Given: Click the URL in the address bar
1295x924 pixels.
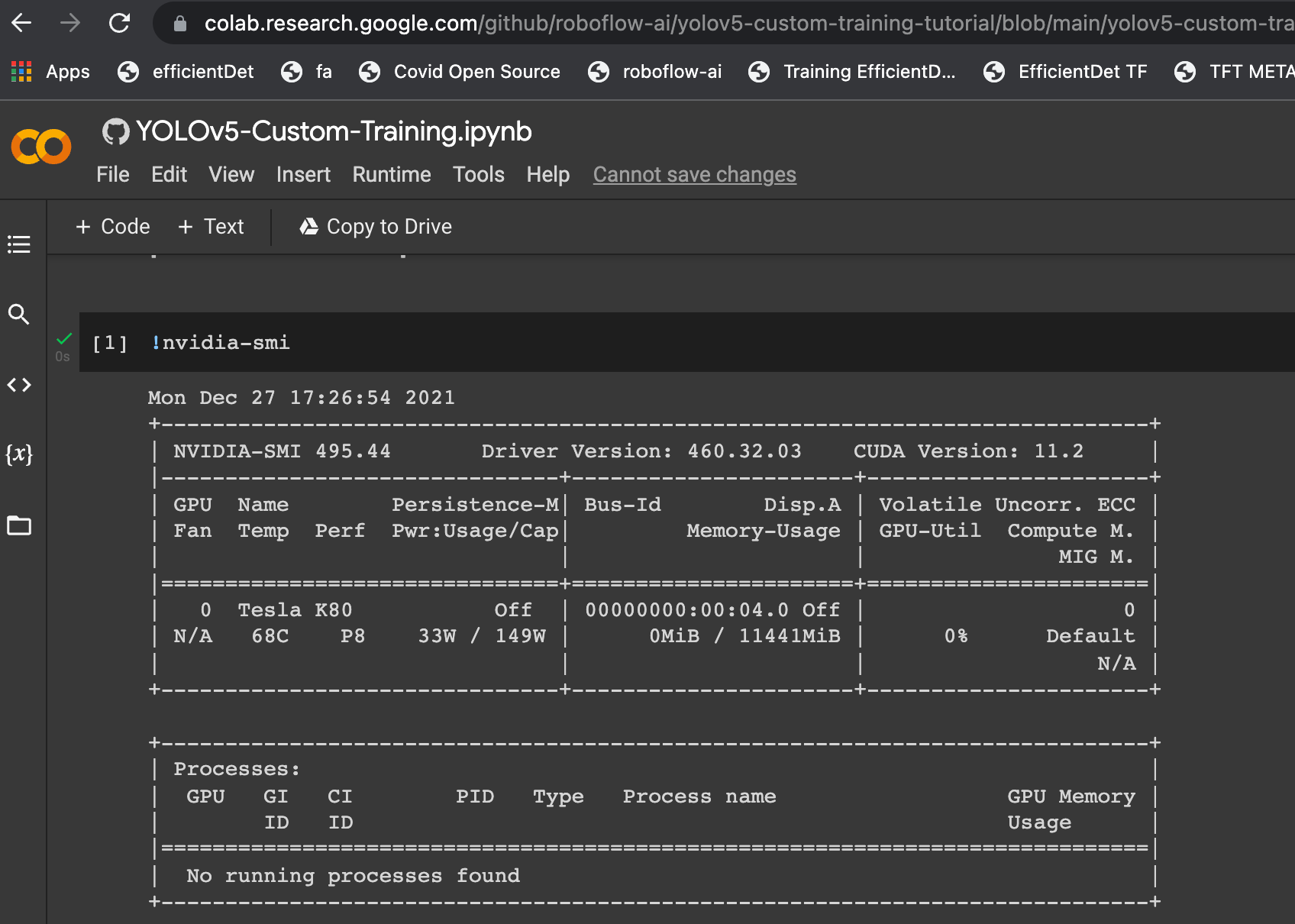Looking at the screenshot, I should point(748,24).
